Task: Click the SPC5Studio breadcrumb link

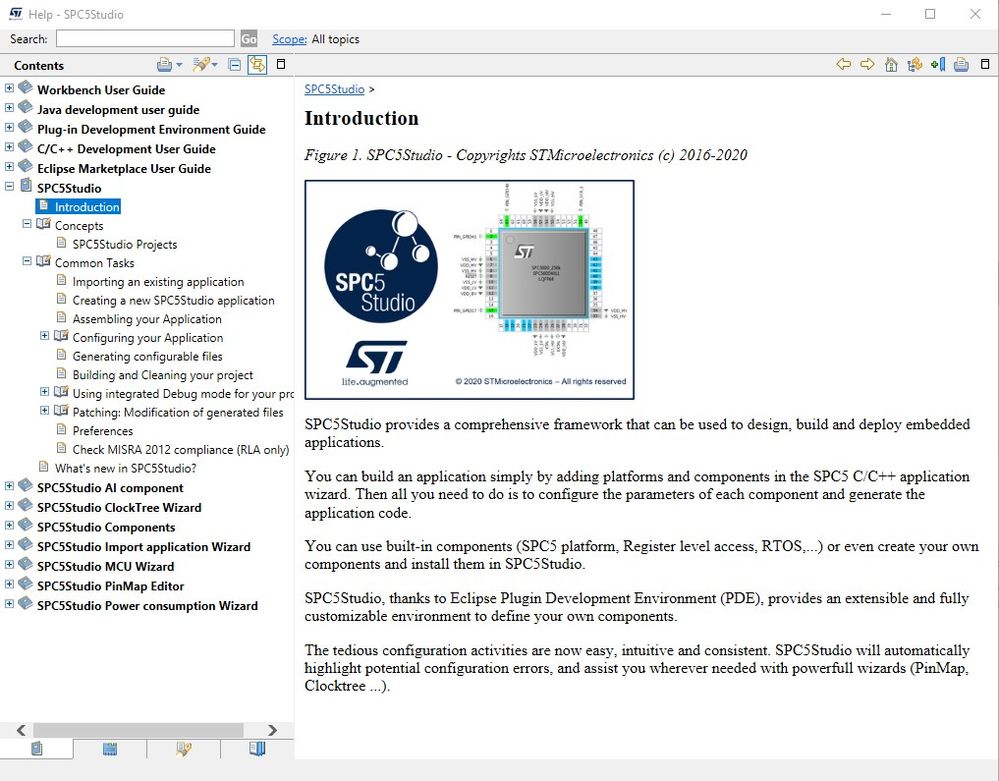Action: 334,89
